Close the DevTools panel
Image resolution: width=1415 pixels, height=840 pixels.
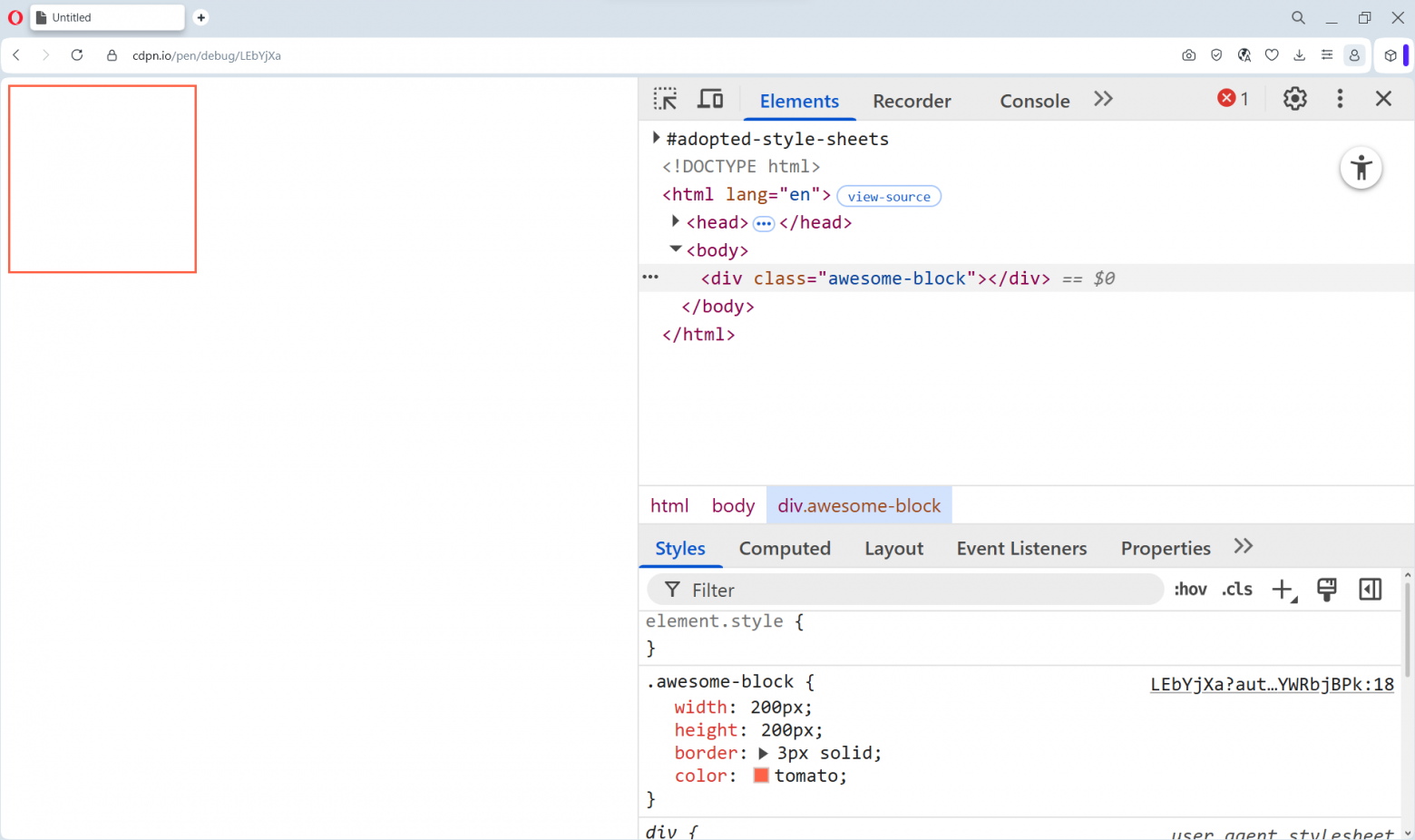click(x=1383, y=98)
